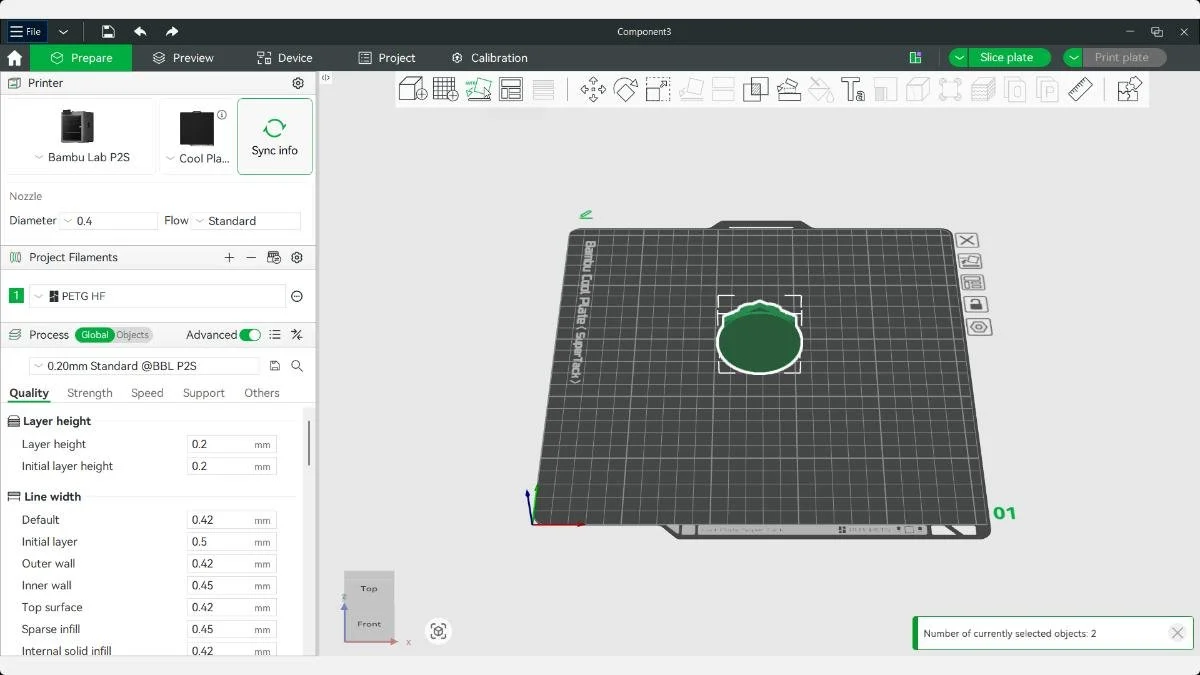Click the fit camera view icon

click(x=438, y=631)
